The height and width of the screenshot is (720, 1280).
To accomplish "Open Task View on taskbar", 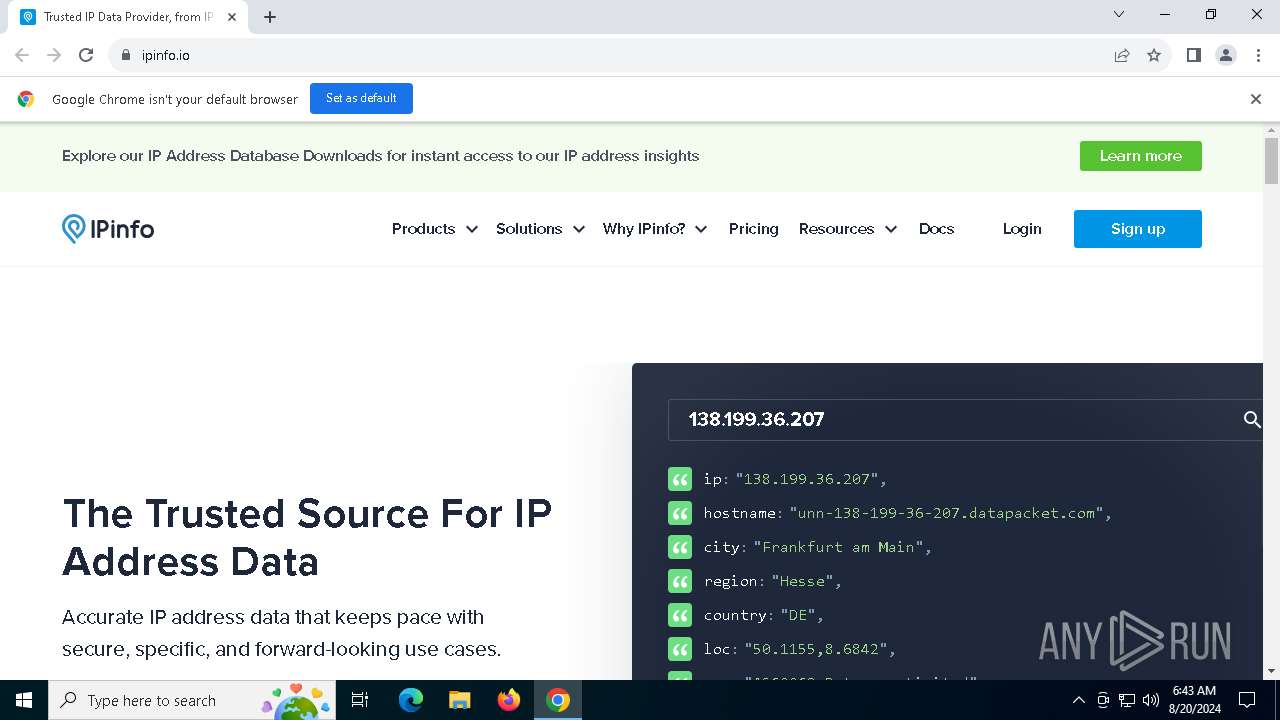I will click(360, 700).
